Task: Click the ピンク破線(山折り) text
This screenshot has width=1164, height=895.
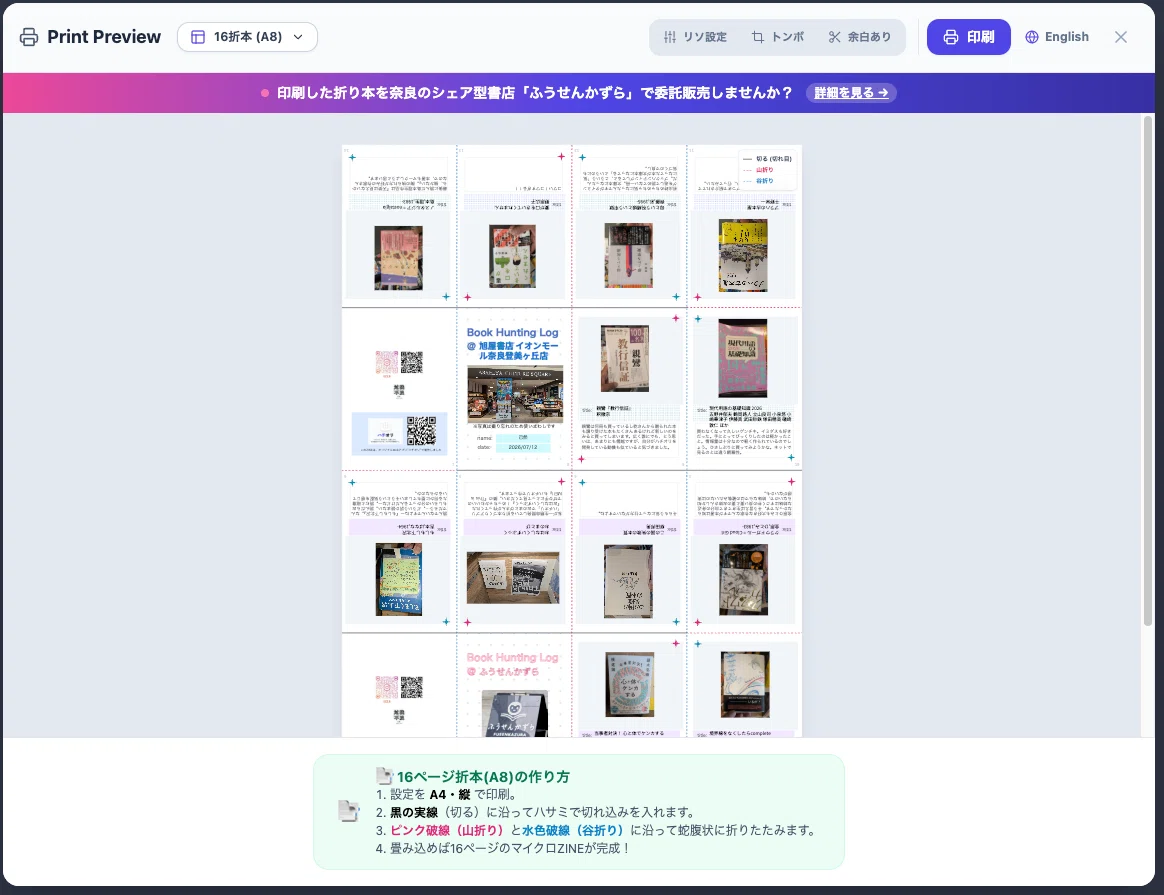Action: point(447,830)
